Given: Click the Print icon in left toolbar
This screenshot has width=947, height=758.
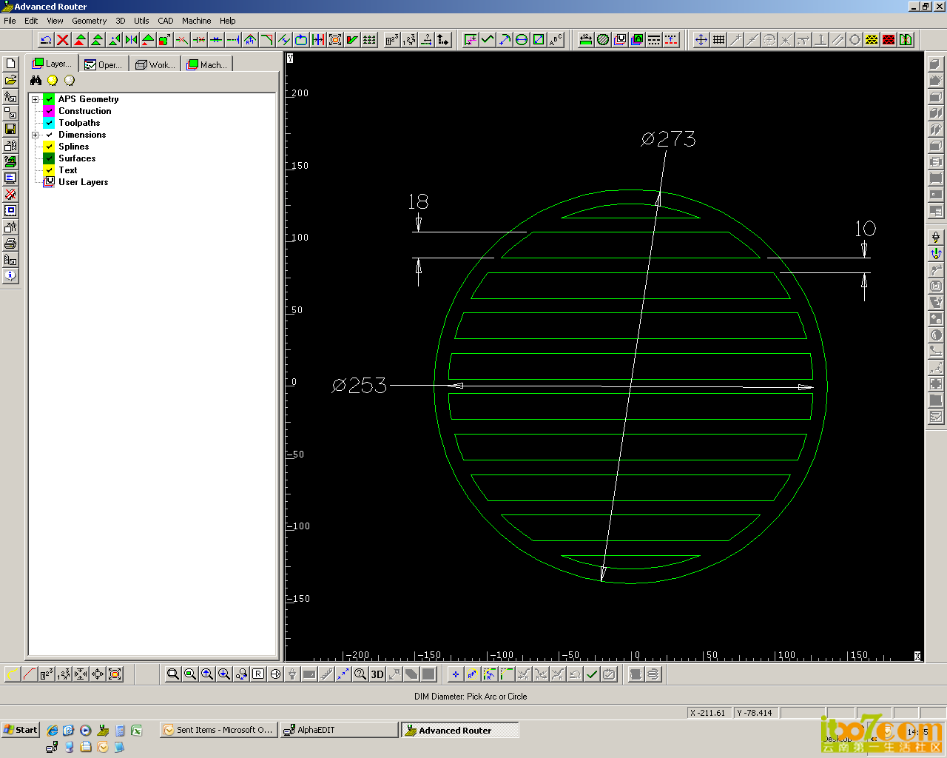Looking at the screenshot, I should [x=10, y=243].
